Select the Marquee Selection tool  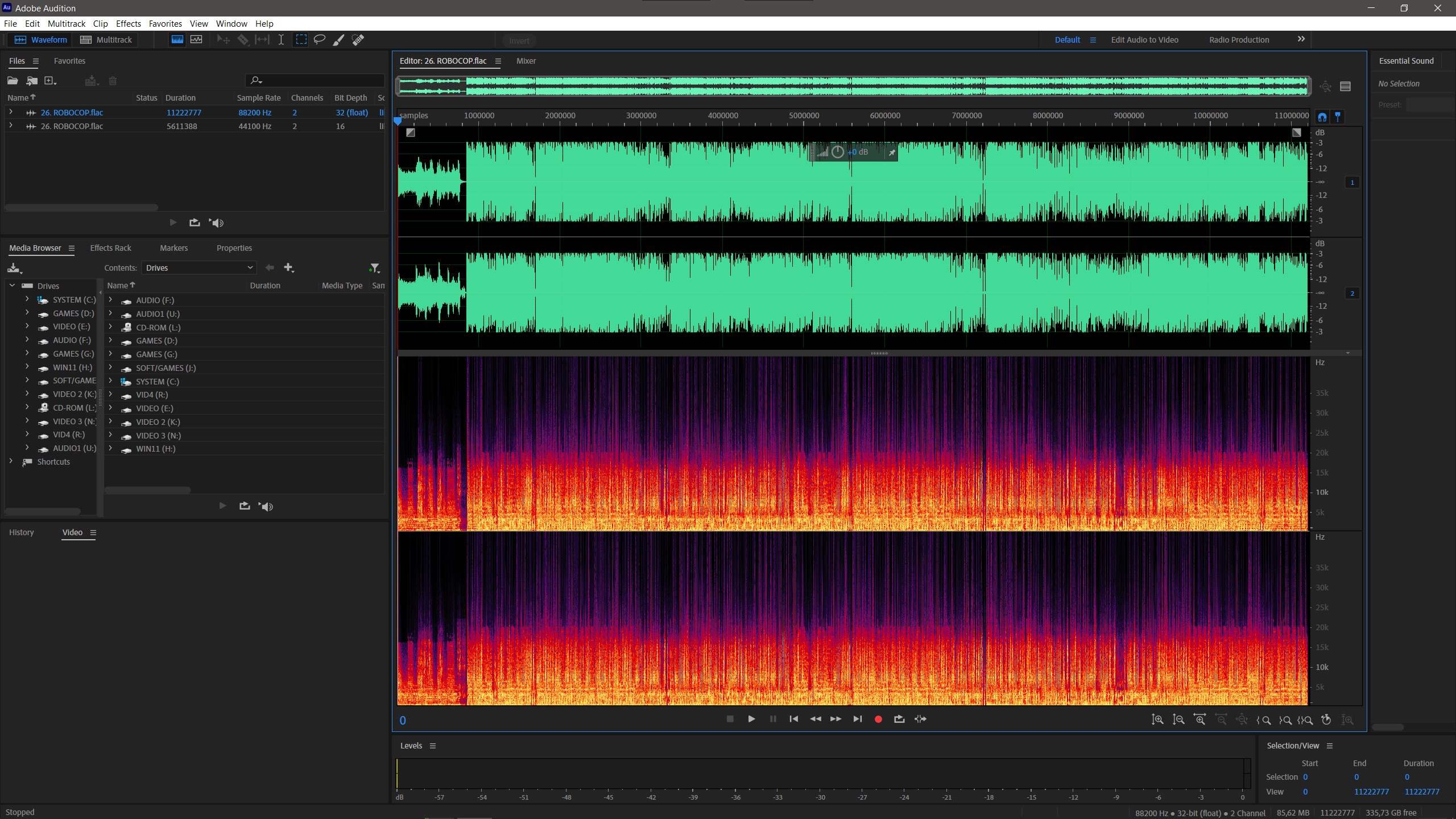tap(301, 40)
